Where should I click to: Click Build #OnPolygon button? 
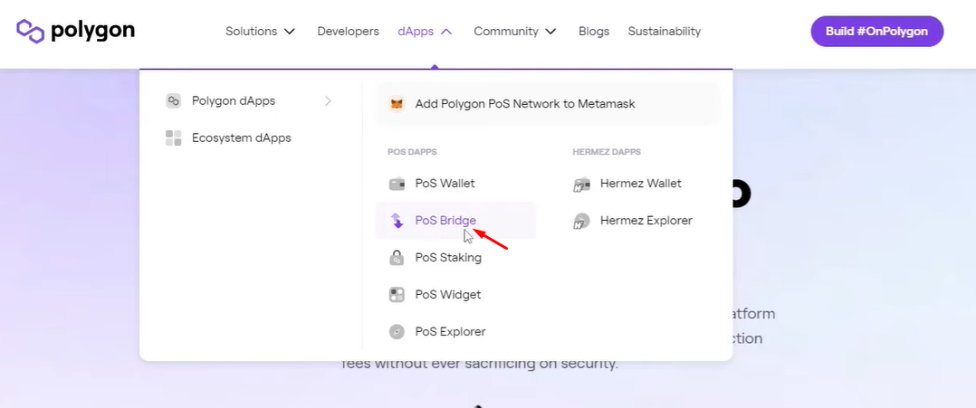tap(877, 31)
